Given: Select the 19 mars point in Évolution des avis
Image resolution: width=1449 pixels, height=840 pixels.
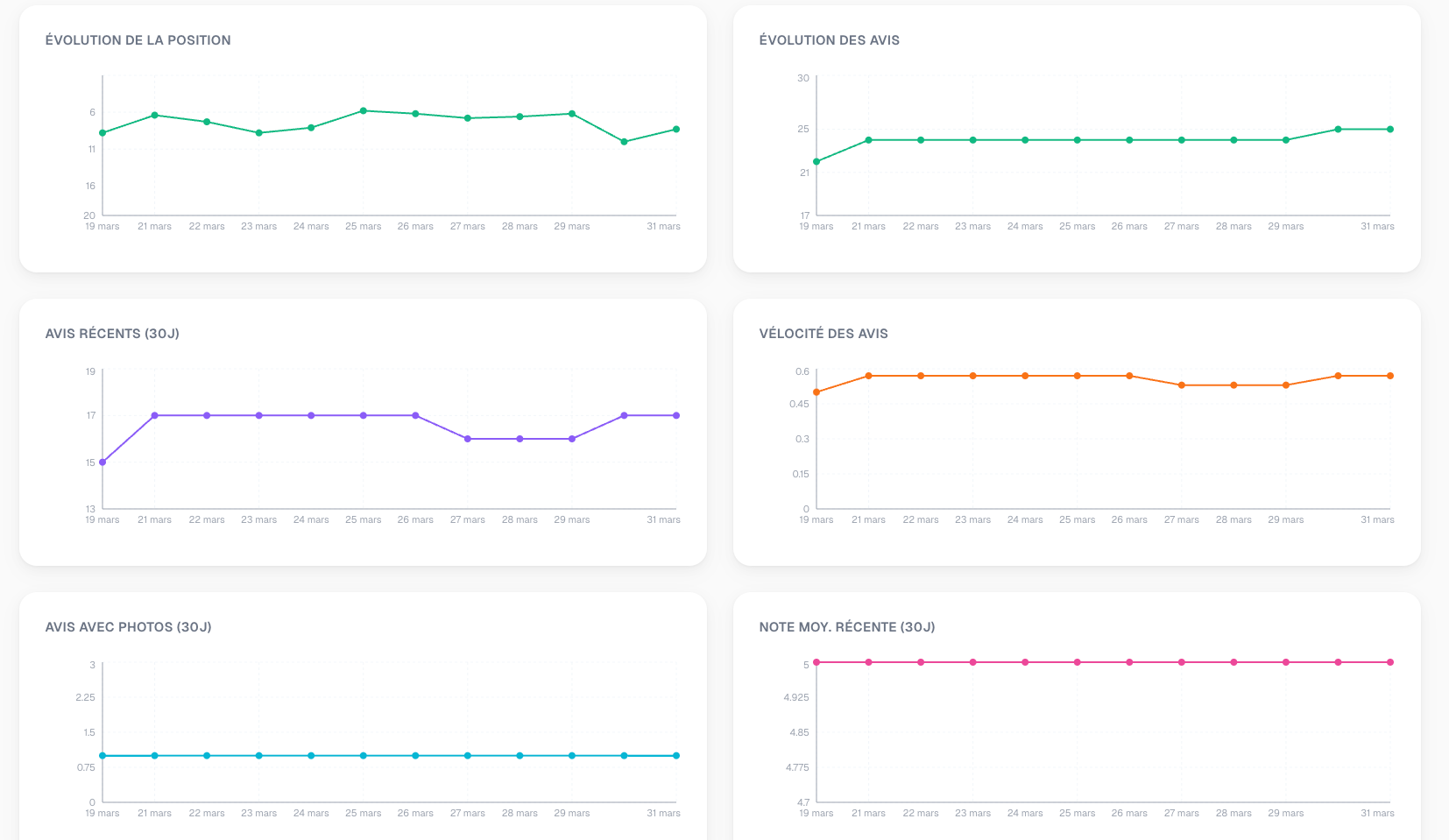Looking at the screenshot, I should point(816,162).
